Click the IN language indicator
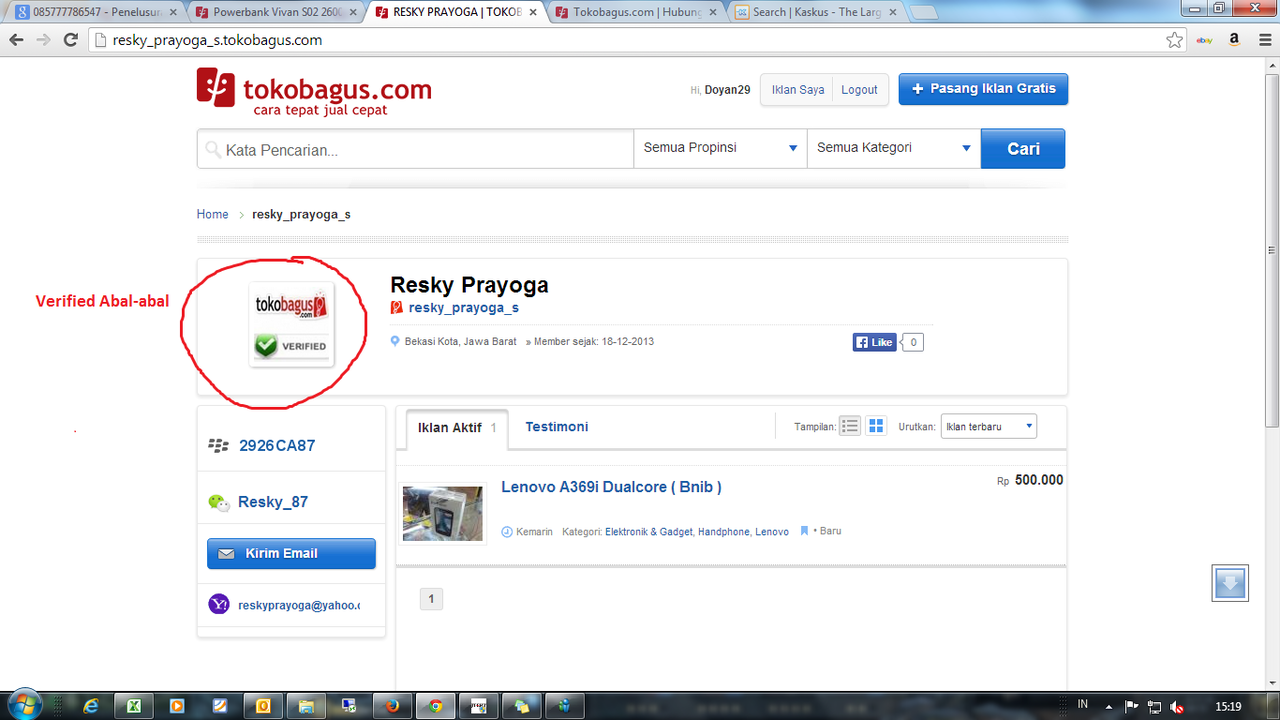This screenshot has width=1280, height=720. 1083,705
